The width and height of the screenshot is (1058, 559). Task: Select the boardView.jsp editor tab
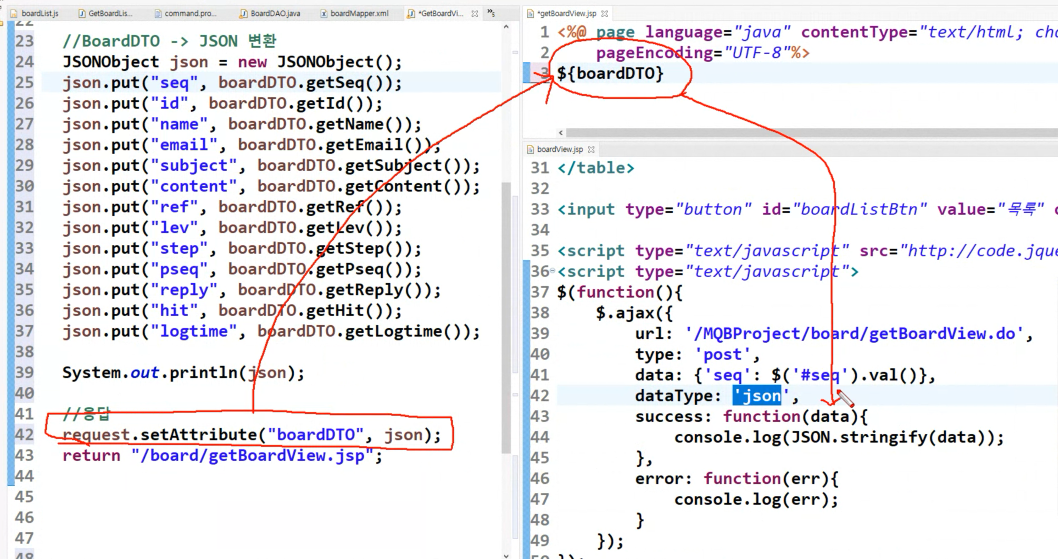[x=559, y=149]
